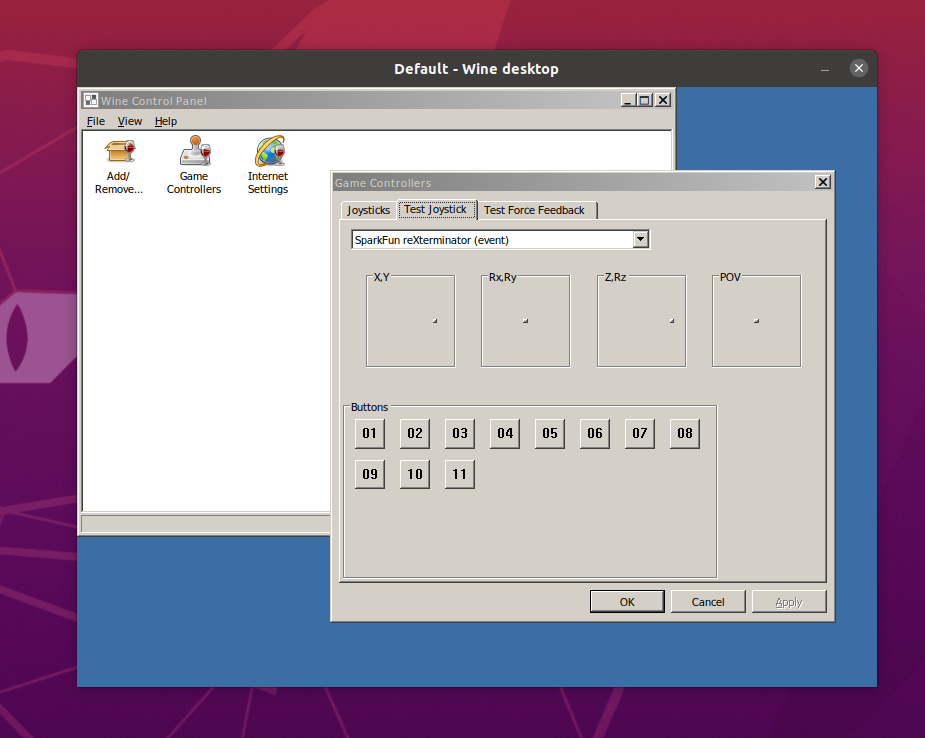Click the Rx,Ry axis position marker
925x738 pixels.
pos(526,321)
